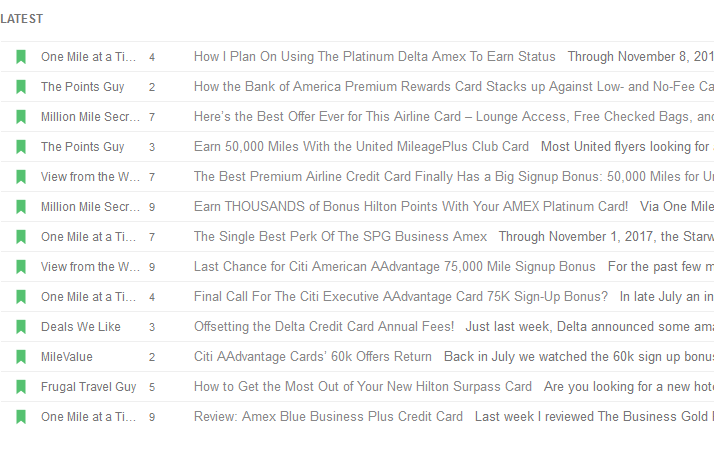Click bookmark icon beside SPG Business Amex article
The width and height of the screenshot is (714, 455).
(21, 237)
